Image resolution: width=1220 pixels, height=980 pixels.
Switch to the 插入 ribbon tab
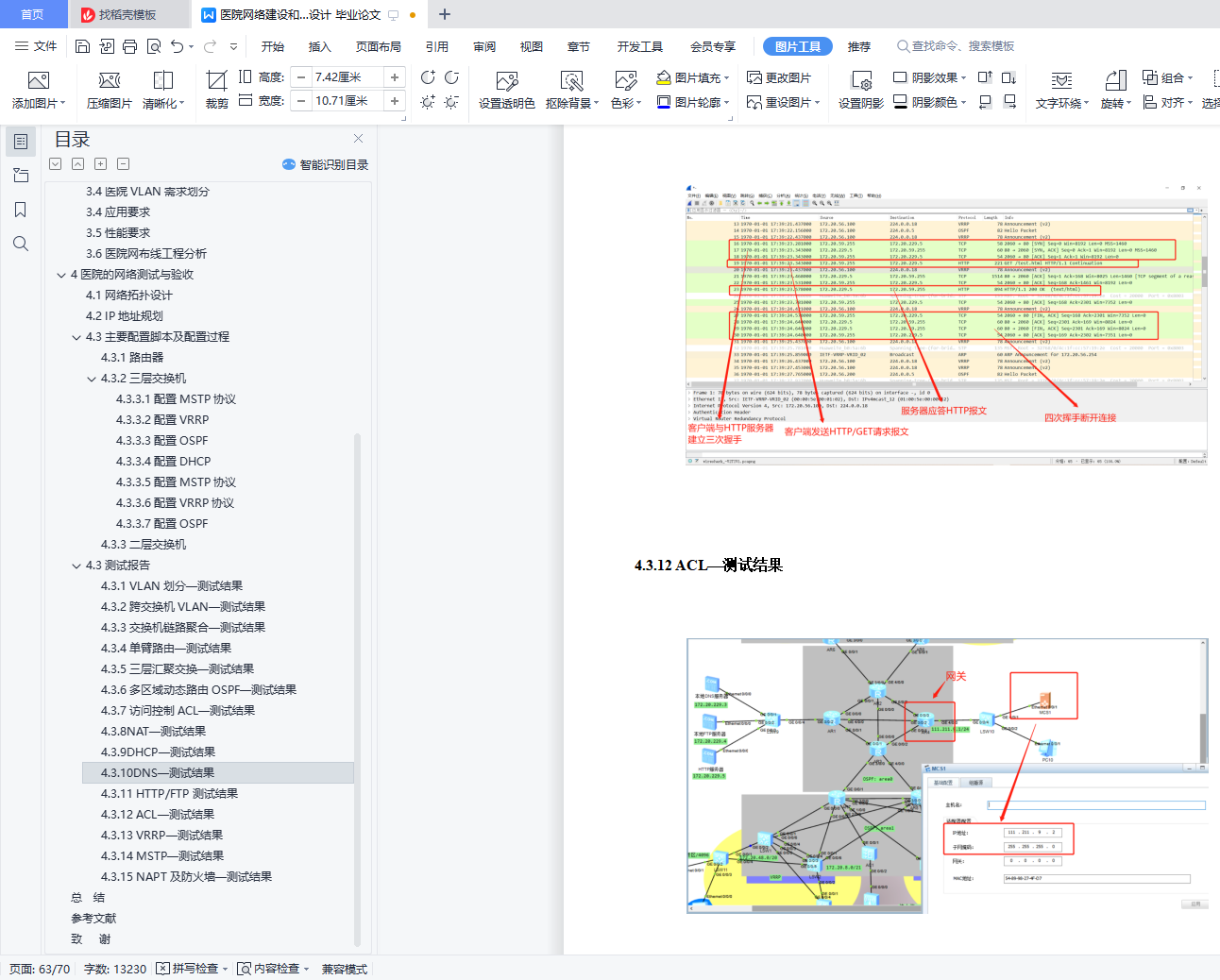point(320,46)
